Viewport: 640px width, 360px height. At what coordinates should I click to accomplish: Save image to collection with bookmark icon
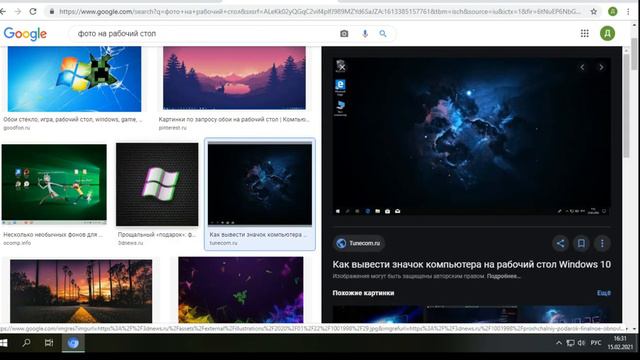pos(581,244)
